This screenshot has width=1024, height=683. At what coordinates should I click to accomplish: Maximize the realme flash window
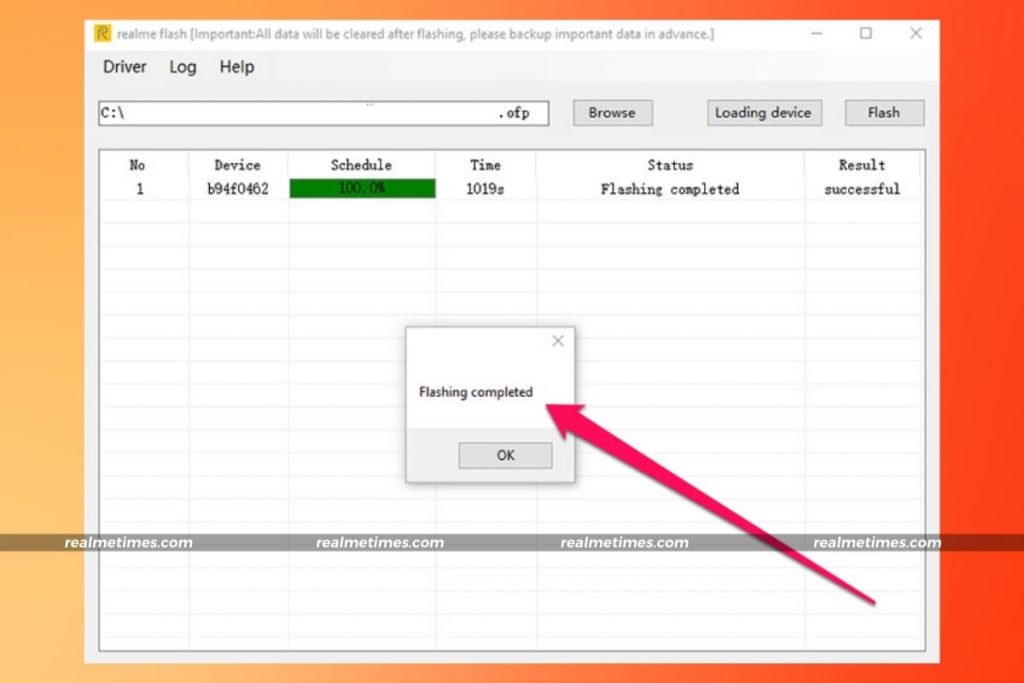pos(866,33)
